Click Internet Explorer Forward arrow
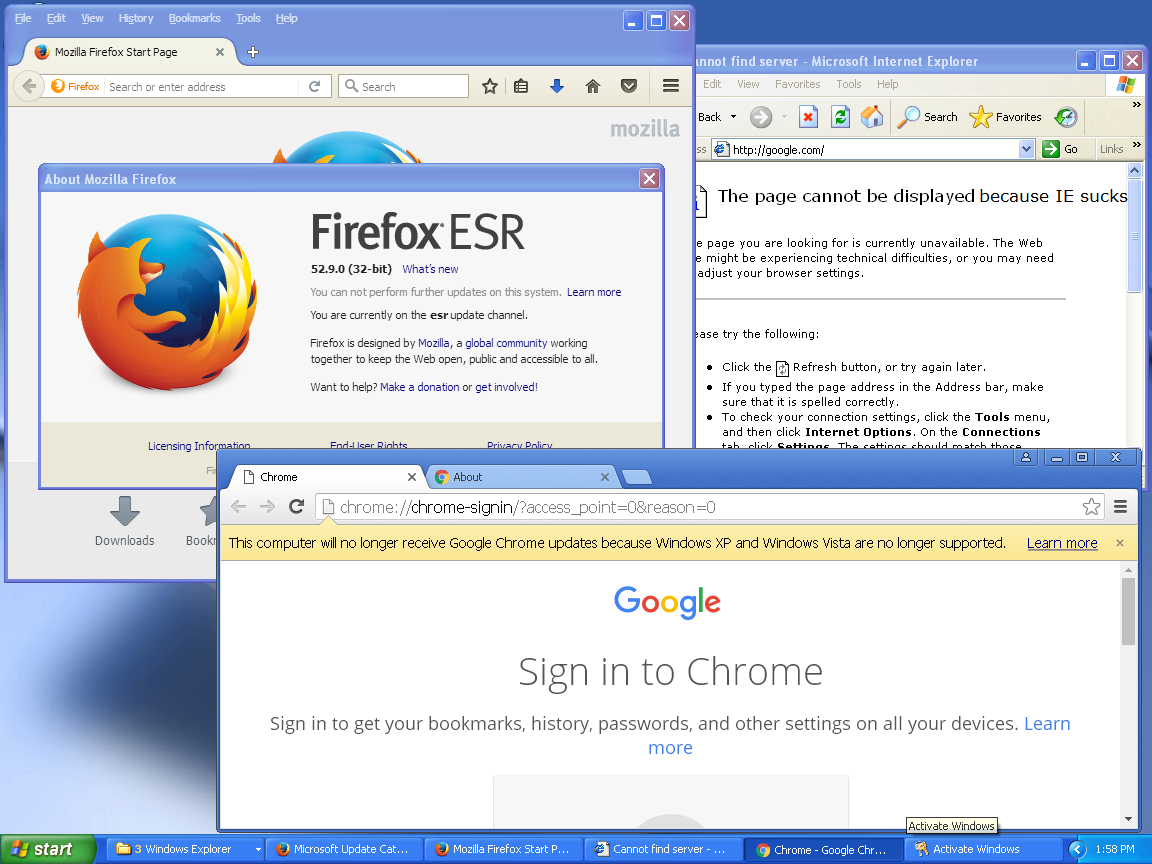This screenshot has height=864, width=1152. pos(761,116)
